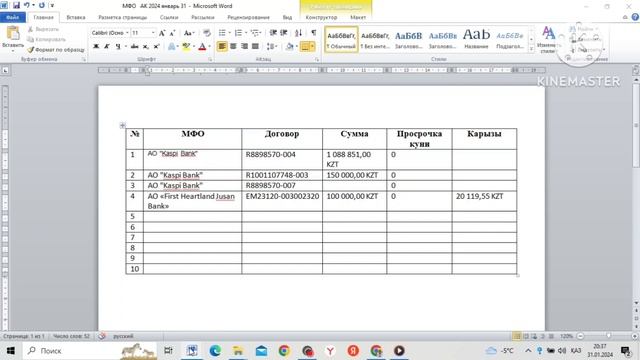The height and width of the screenshot is (360, 640).
Task: Switch to the View (Вид) tab
Action: click(x=287, y=18)
